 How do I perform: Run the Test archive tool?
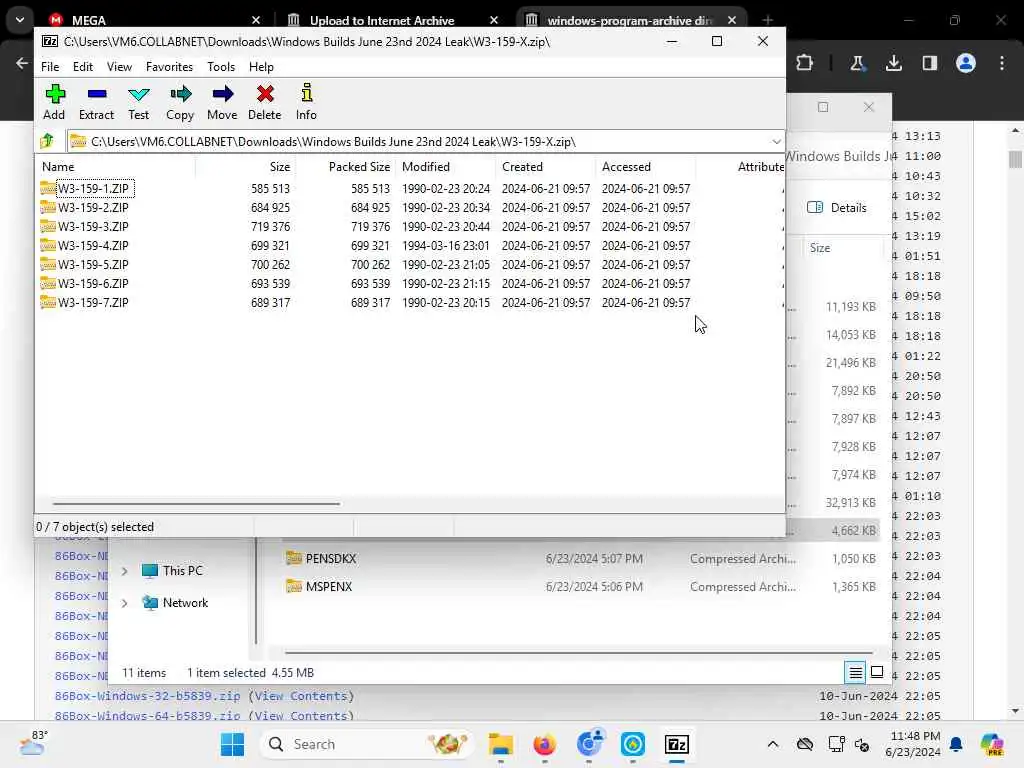(x=138, y=102)
